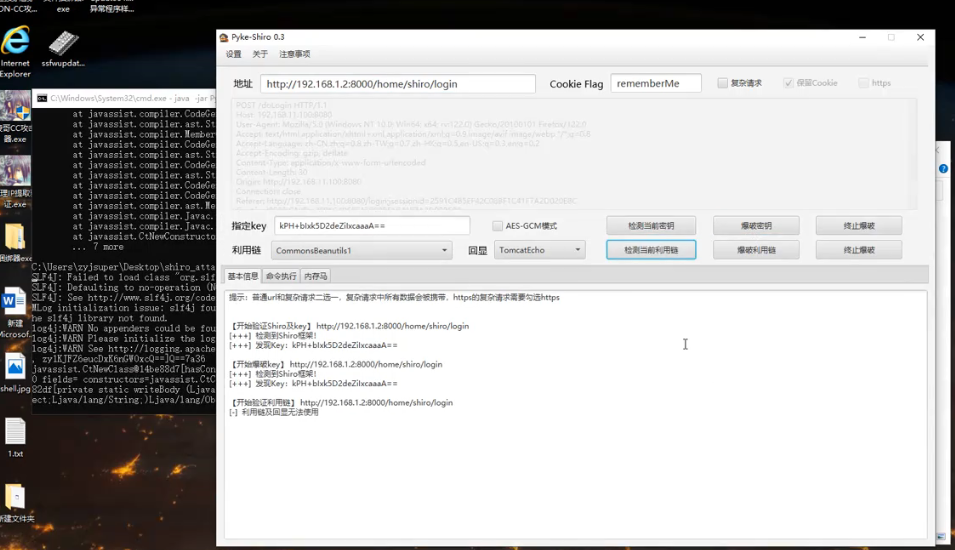Click the '【开始验证利用链】' log line

(x=341, y=403)
